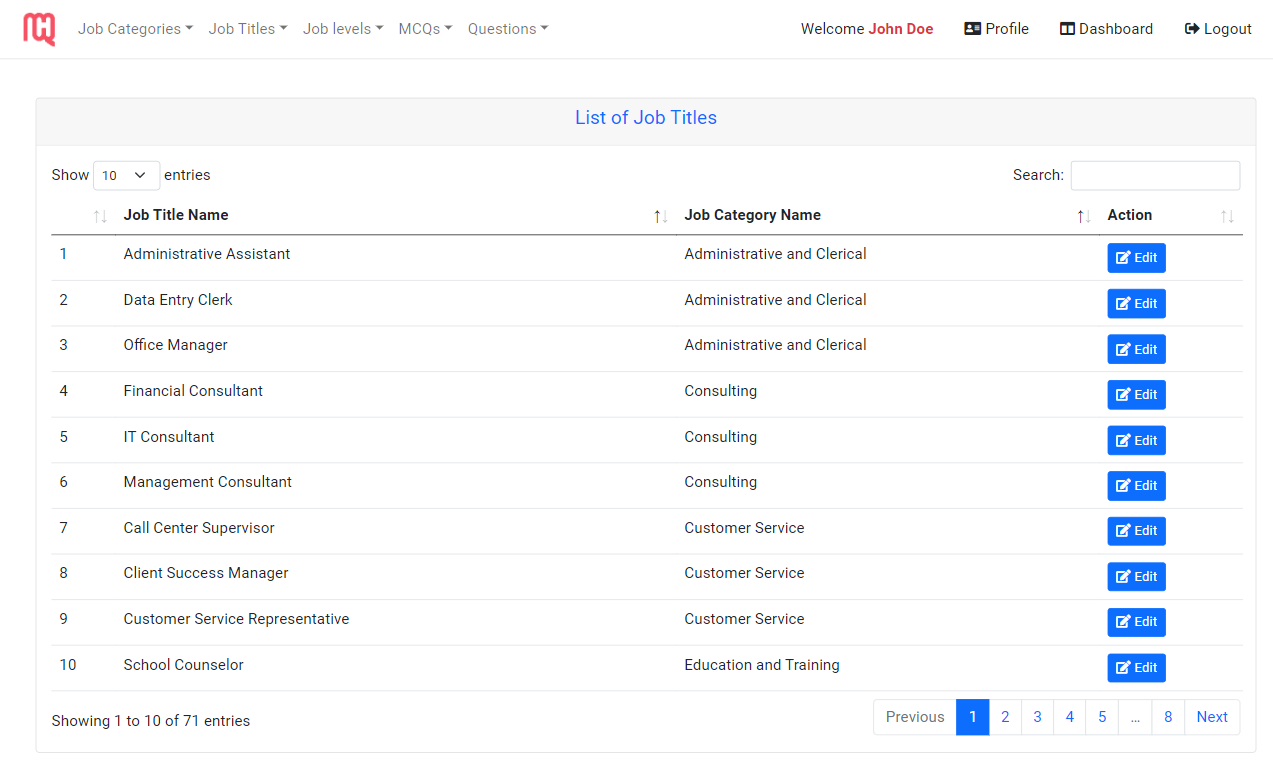Image resolution: width=1273 pixels, height=782 pixels.
Task: Open the Questions menu
Action: point(507,28)
